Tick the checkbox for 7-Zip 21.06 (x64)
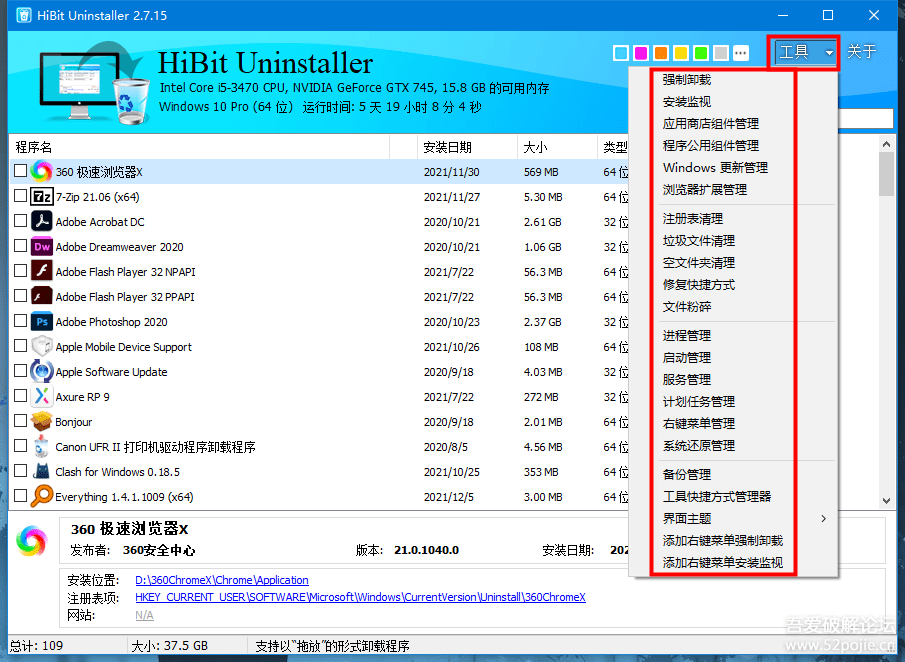 tap(20, 196)
